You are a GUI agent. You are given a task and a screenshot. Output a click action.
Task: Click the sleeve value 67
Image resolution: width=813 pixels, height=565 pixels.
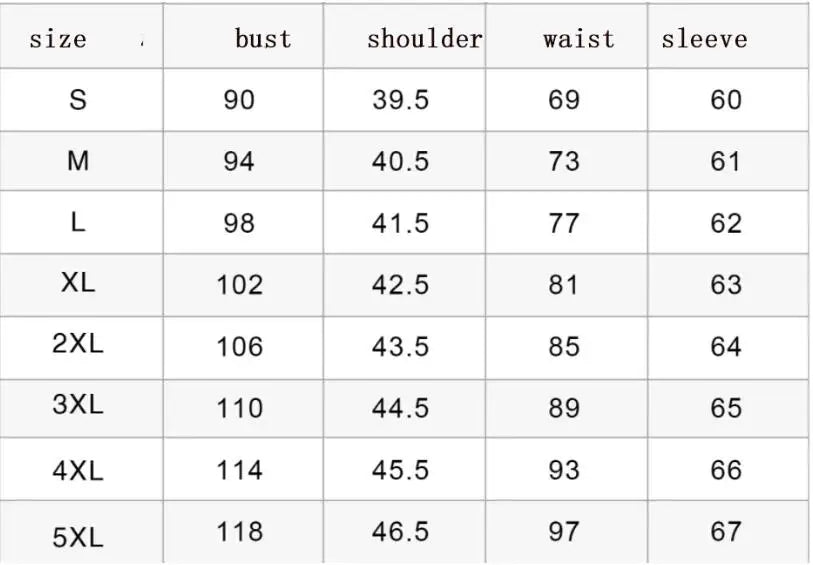tap(726, 532)
